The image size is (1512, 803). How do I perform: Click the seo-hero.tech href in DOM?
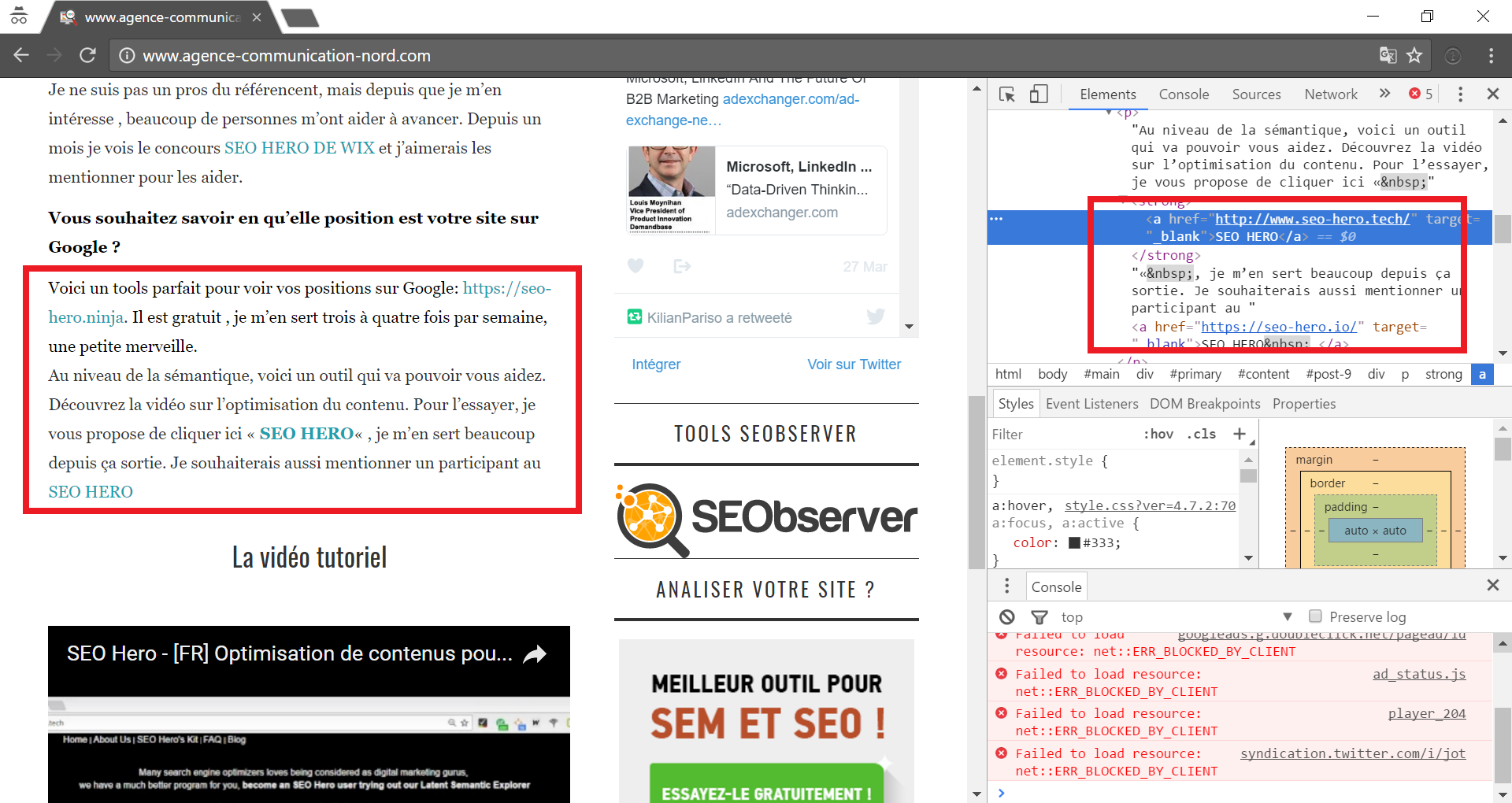pos(1312,219)
